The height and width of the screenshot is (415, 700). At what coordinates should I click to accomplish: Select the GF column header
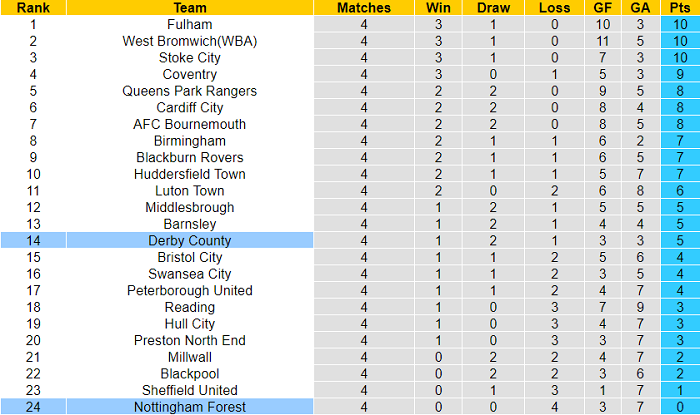click(x=603, y=7)
